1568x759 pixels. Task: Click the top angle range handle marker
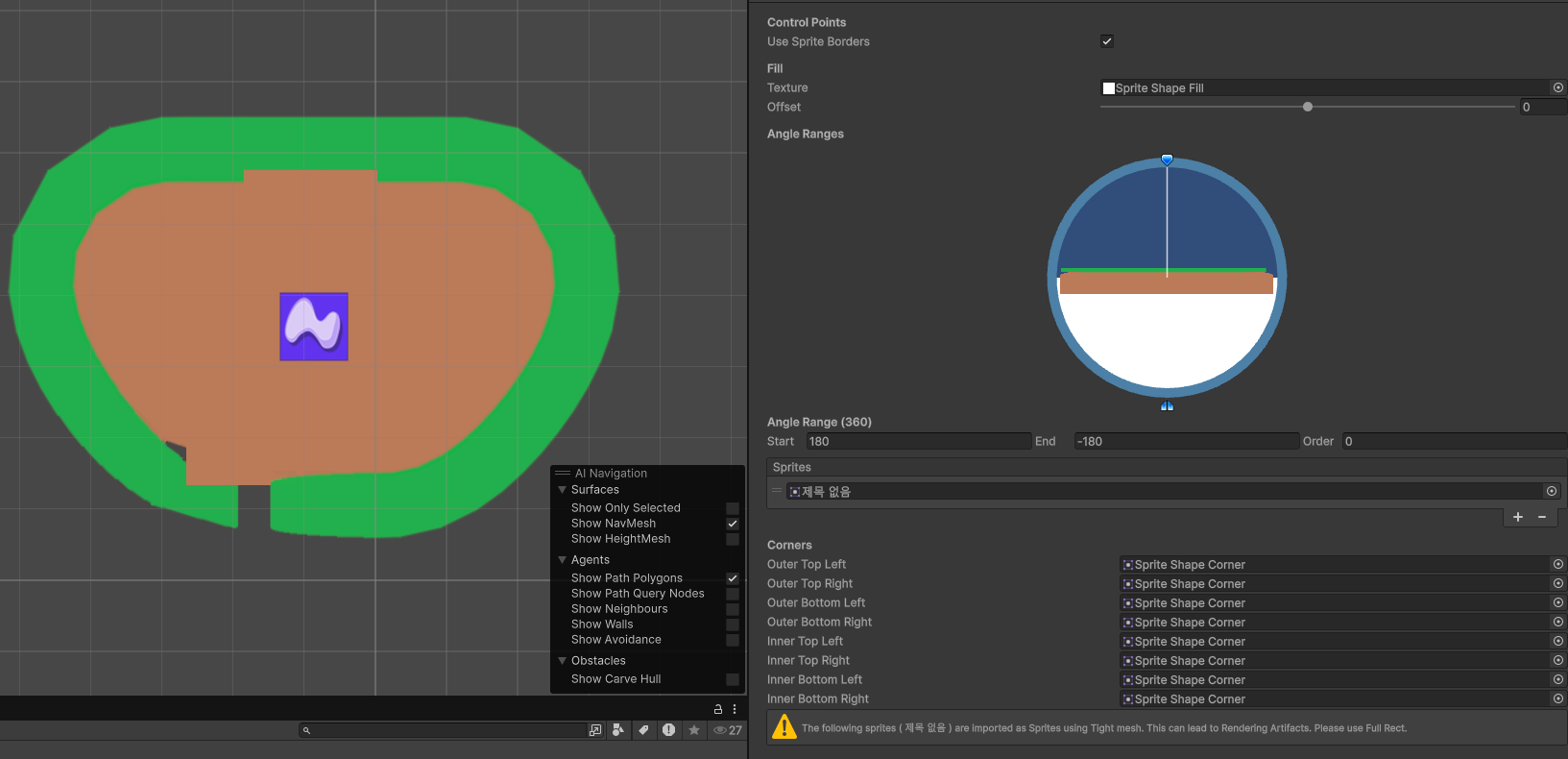click(1167, 159)
